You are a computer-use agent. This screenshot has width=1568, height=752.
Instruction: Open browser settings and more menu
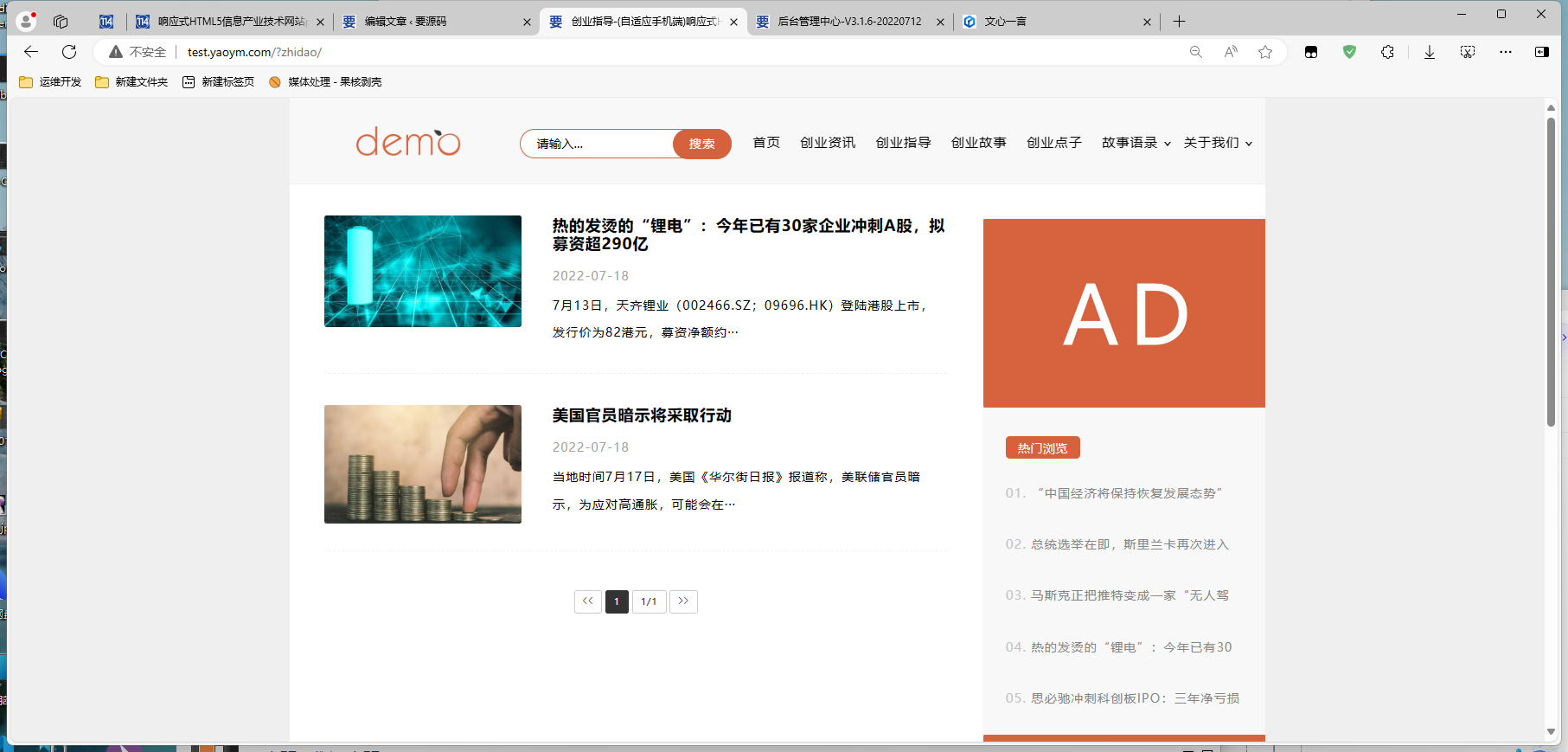click(x=1506, y=52)
